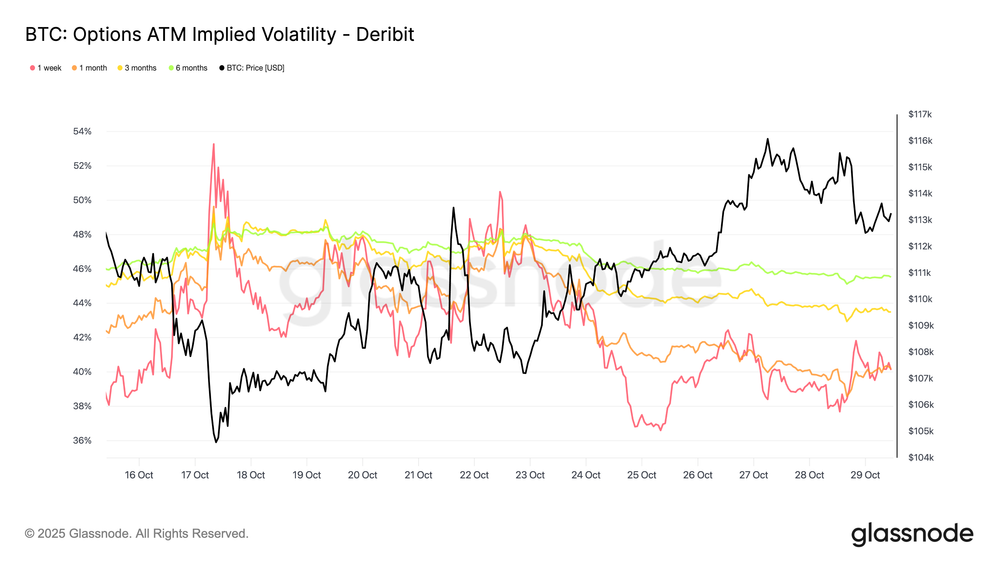The width and height of the screenshot is (1000, 563).
Task: Click the 36% volatility axis label
Action: (x=82, y=441)
